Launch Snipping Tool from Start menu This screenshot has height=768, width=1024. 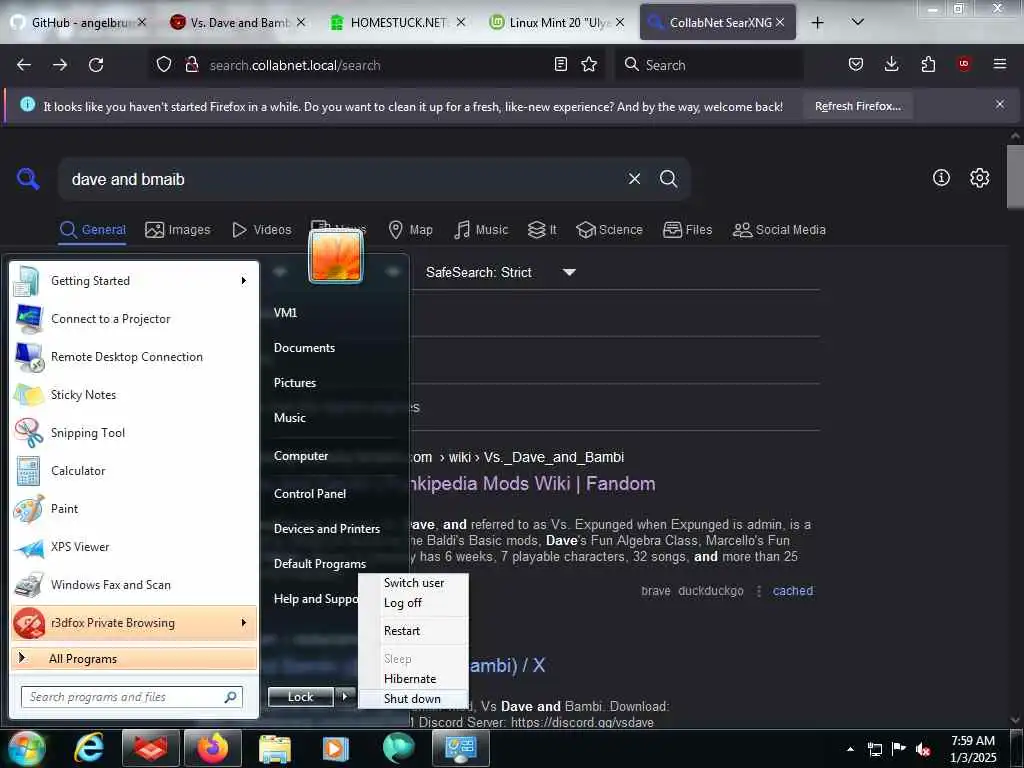pos(134,433)
